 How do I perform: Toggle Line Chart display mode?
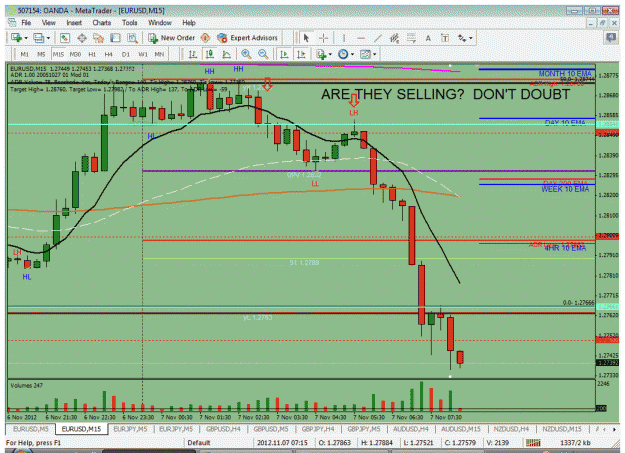[x=226, y=54]
